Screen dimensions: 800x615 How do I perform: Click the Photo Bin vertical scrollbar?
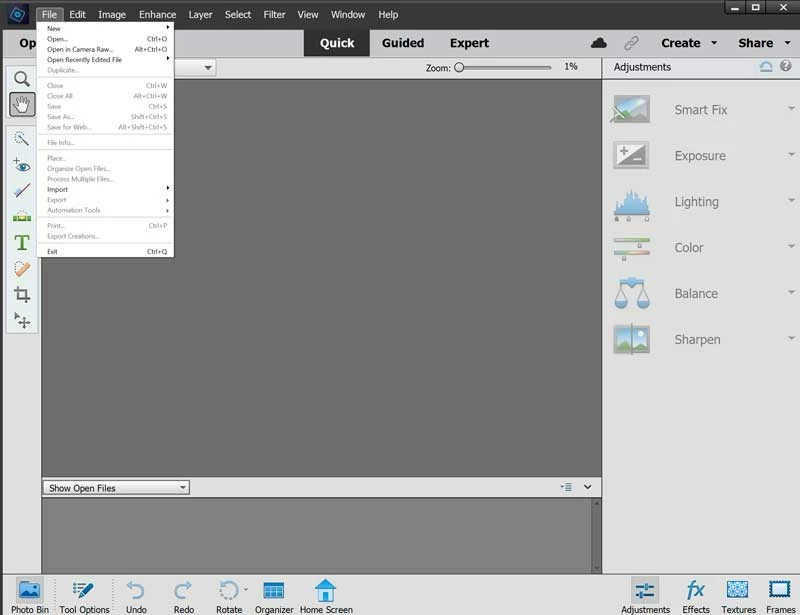point(595,535)
